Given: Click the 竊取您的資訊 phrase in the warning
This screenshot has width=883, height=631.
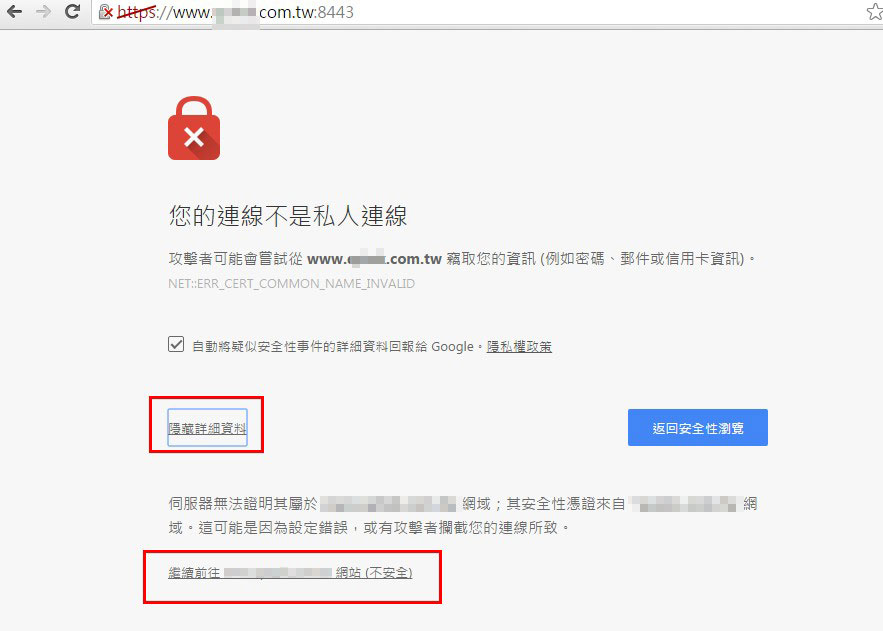Looking at the screenshot, I should (x=491, y=259).
